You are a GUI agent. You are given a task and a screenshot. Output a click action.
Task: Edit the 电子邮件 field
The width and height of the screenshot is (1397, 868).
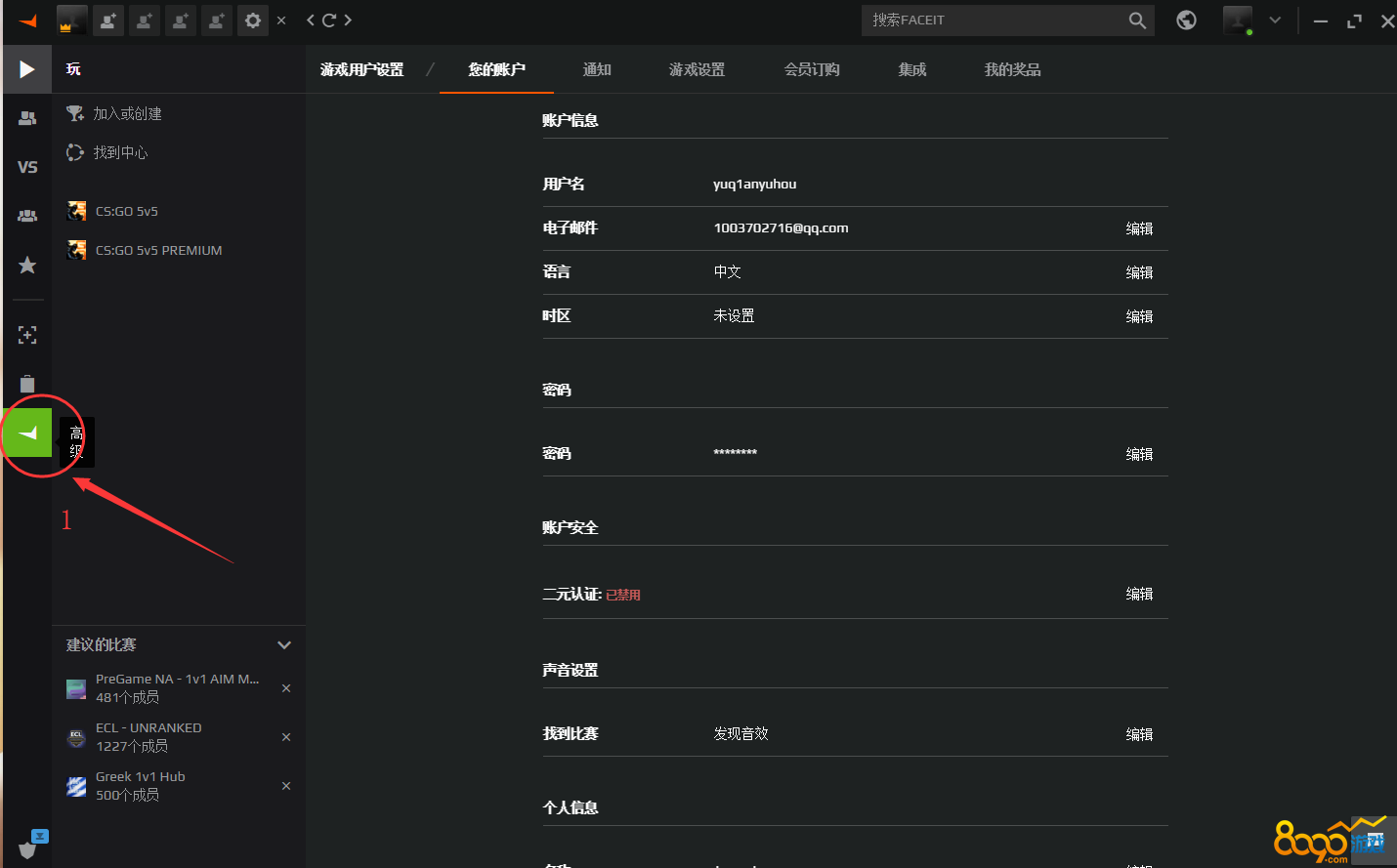(1139, 228)
